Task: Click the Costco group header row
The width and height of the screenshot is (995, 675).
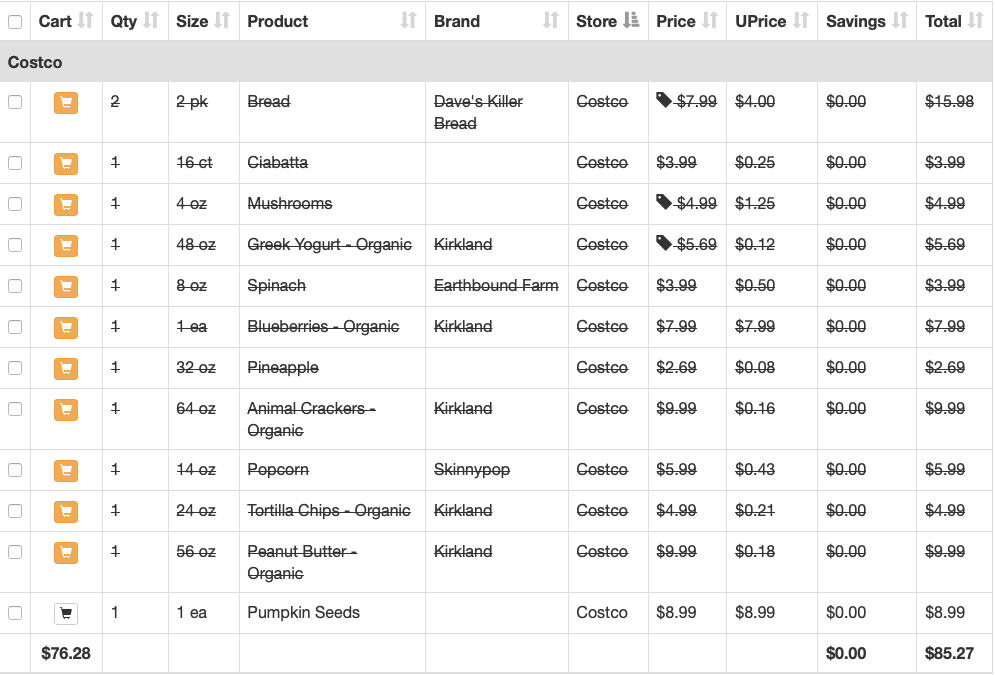Action: (496, 62)
